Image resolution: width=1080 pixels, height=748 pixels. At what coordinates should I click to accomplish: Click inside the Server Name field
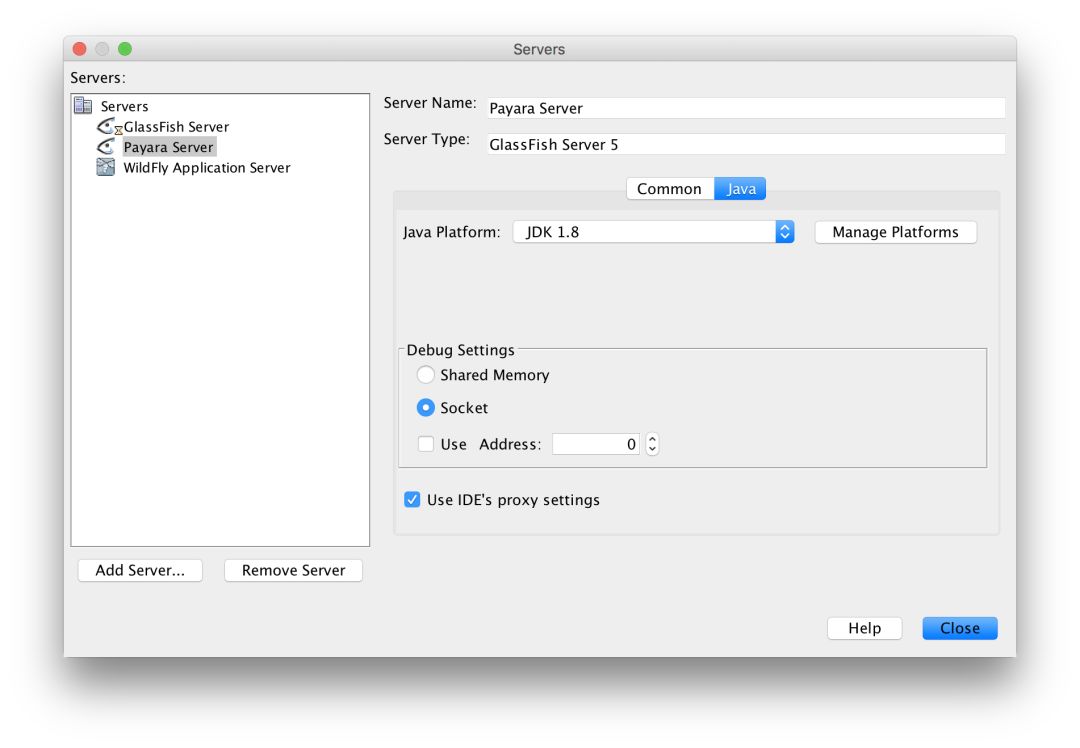745,108
